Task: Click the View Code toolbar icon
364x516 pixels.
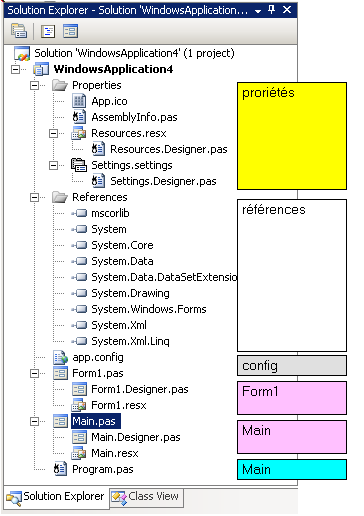Action: tap(48, 31)
